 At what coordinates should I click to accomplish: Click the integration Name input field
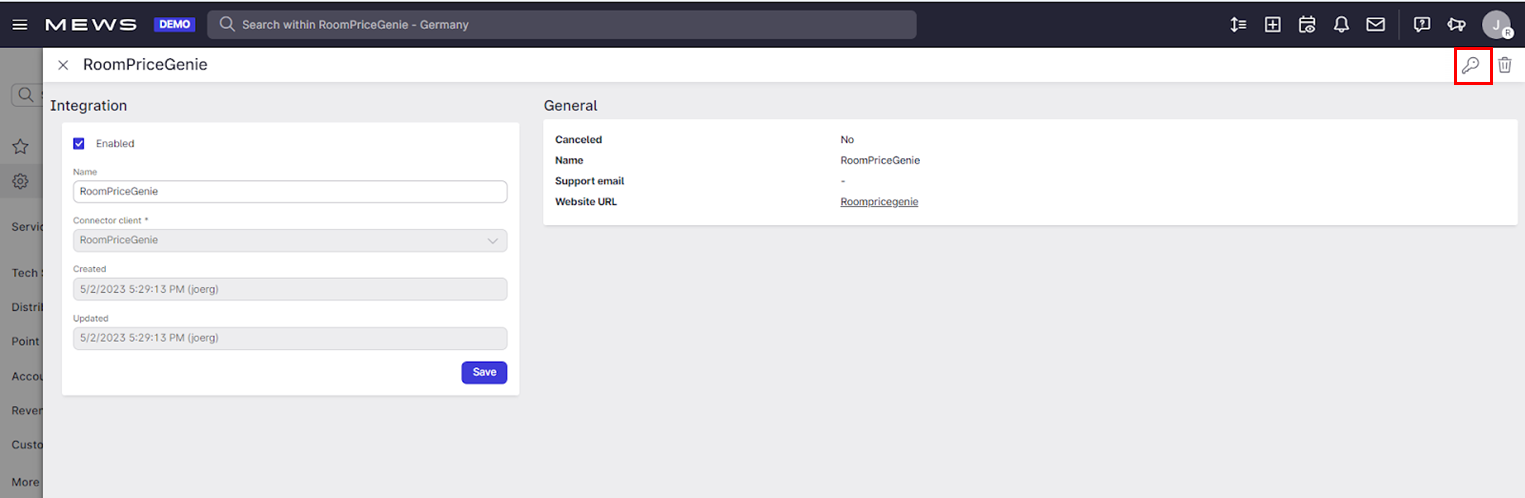click(290, 192)
